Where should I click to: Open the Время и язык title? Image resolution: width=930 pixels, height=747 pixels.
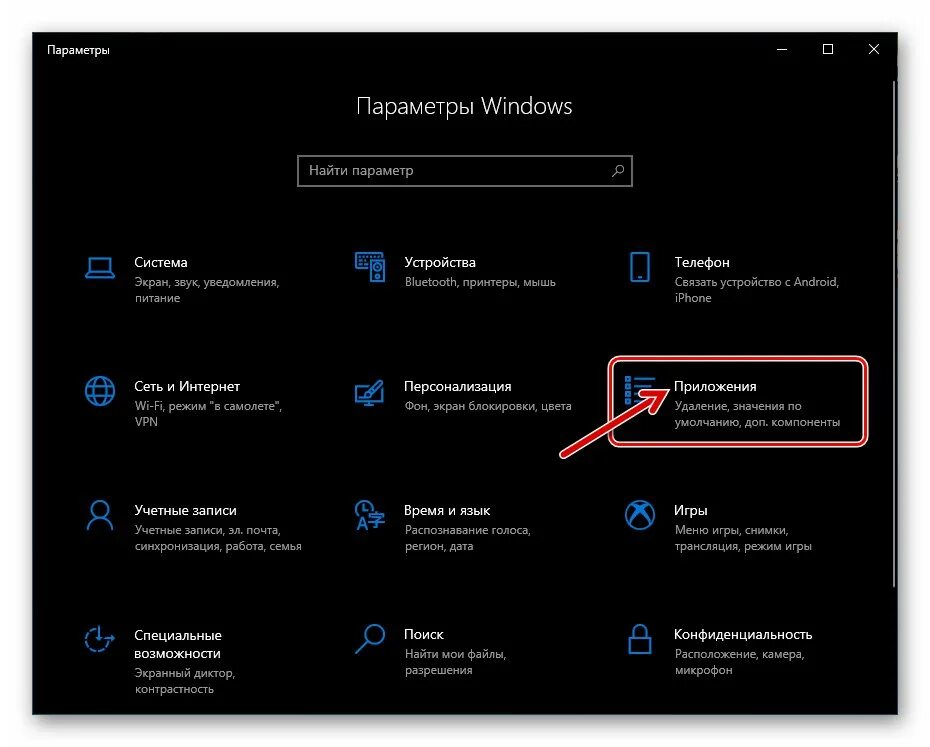447,510
